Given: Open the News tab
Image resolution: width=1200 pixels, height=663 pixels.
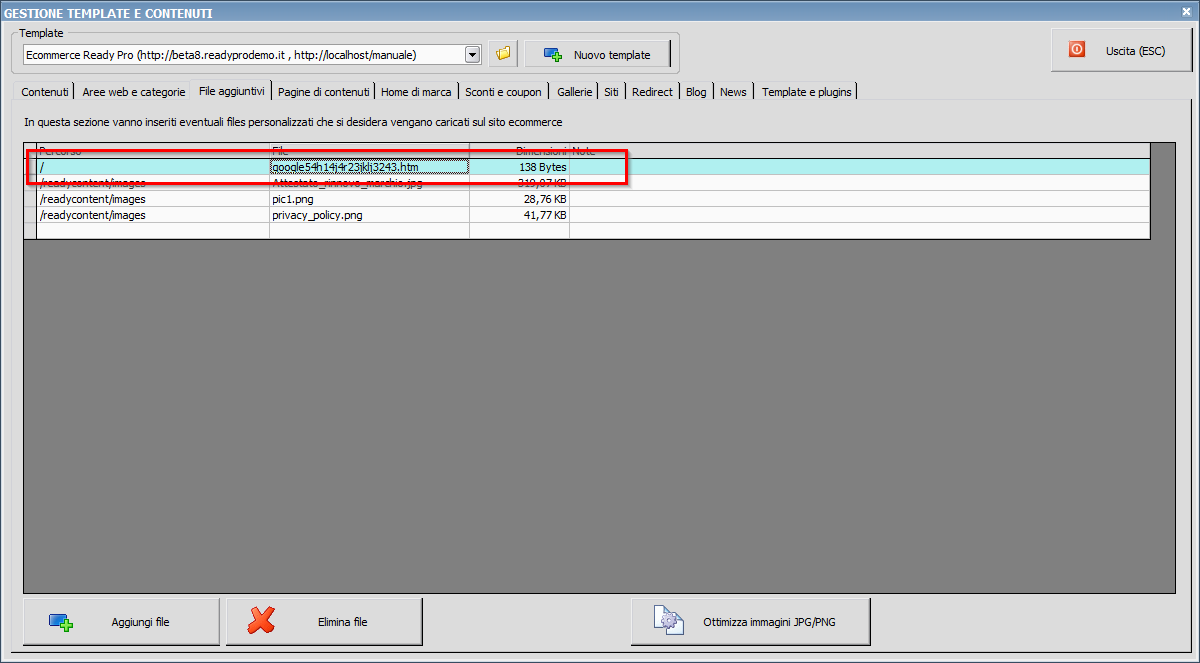Looking at the screenshot, I should point(733,91).
